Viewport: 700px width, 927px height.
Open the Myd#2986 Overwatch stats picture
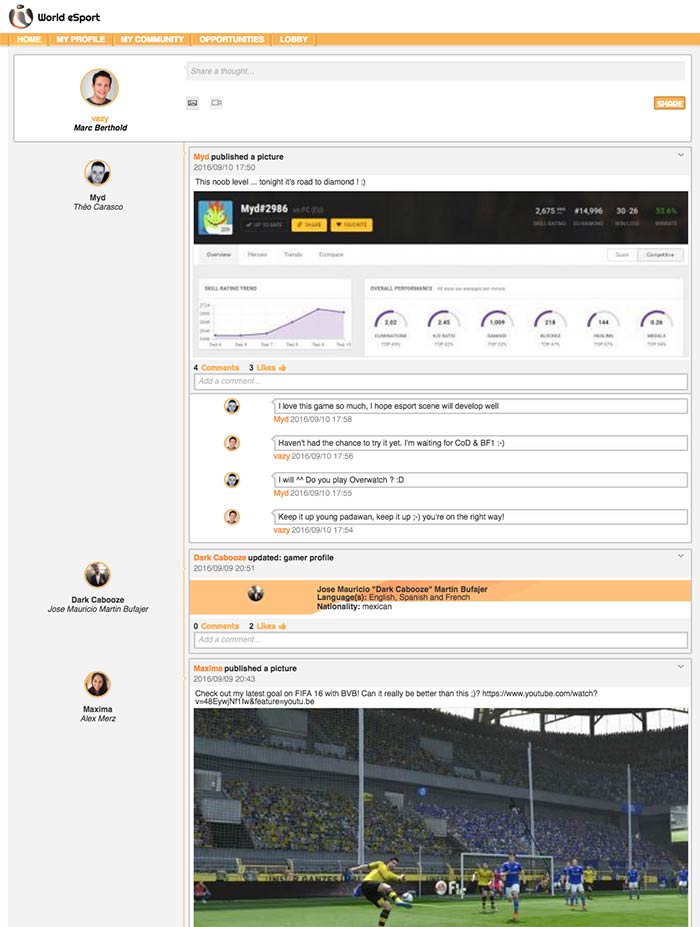click(x=440, y=275)
